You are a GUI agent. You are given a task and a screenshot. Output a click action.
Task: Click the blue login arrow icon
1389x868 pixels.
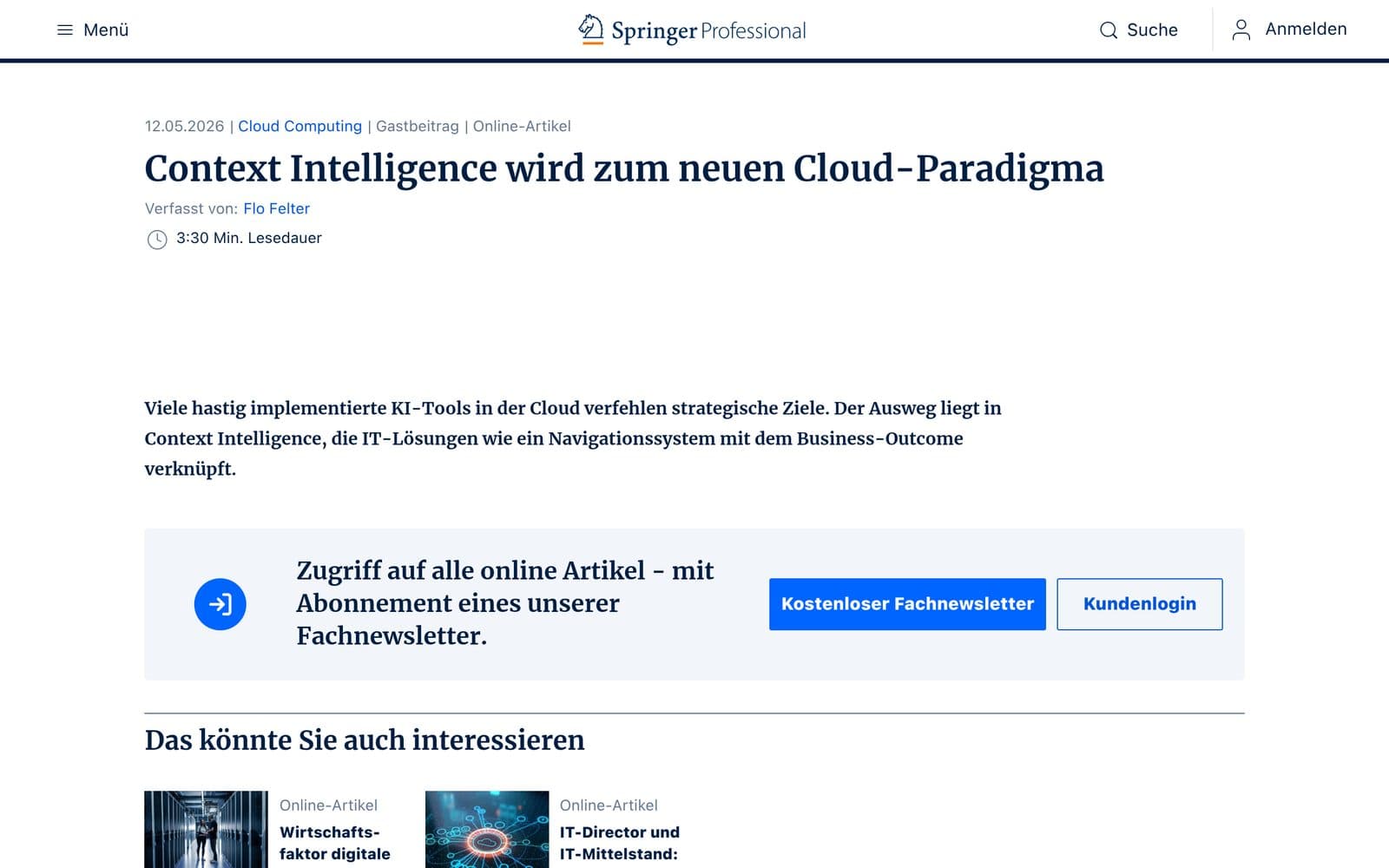pyautogui.click(x=221, y=604)
